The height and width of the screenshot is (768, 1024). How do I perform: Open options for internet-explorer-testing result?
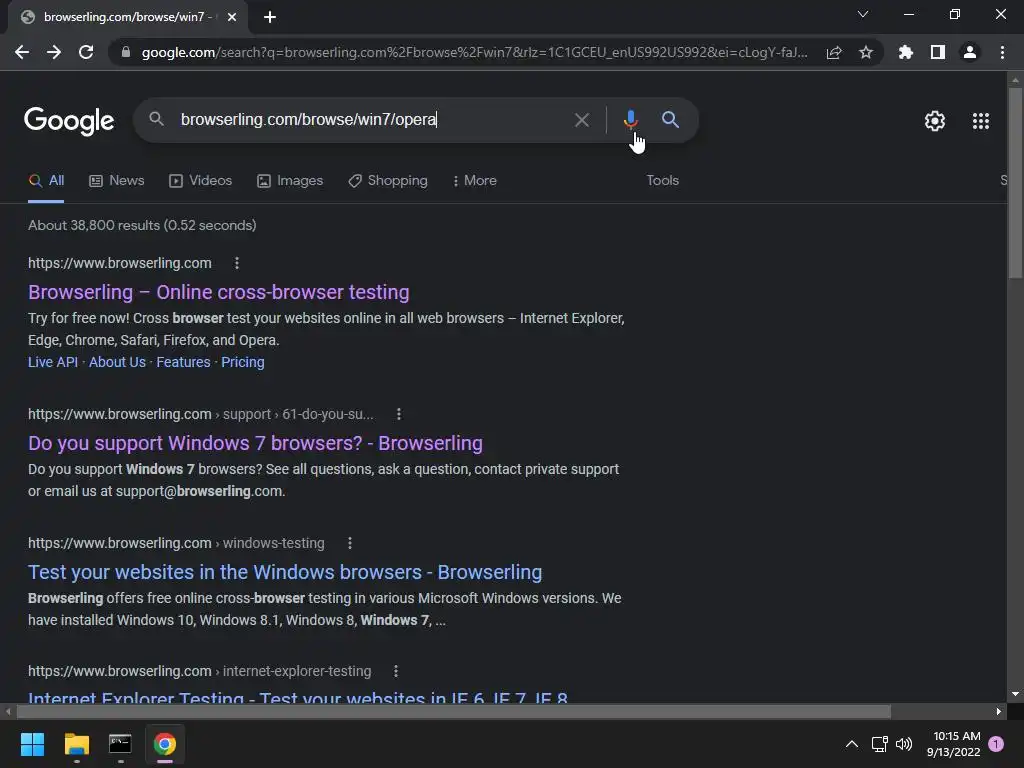[x=396, y=671]
